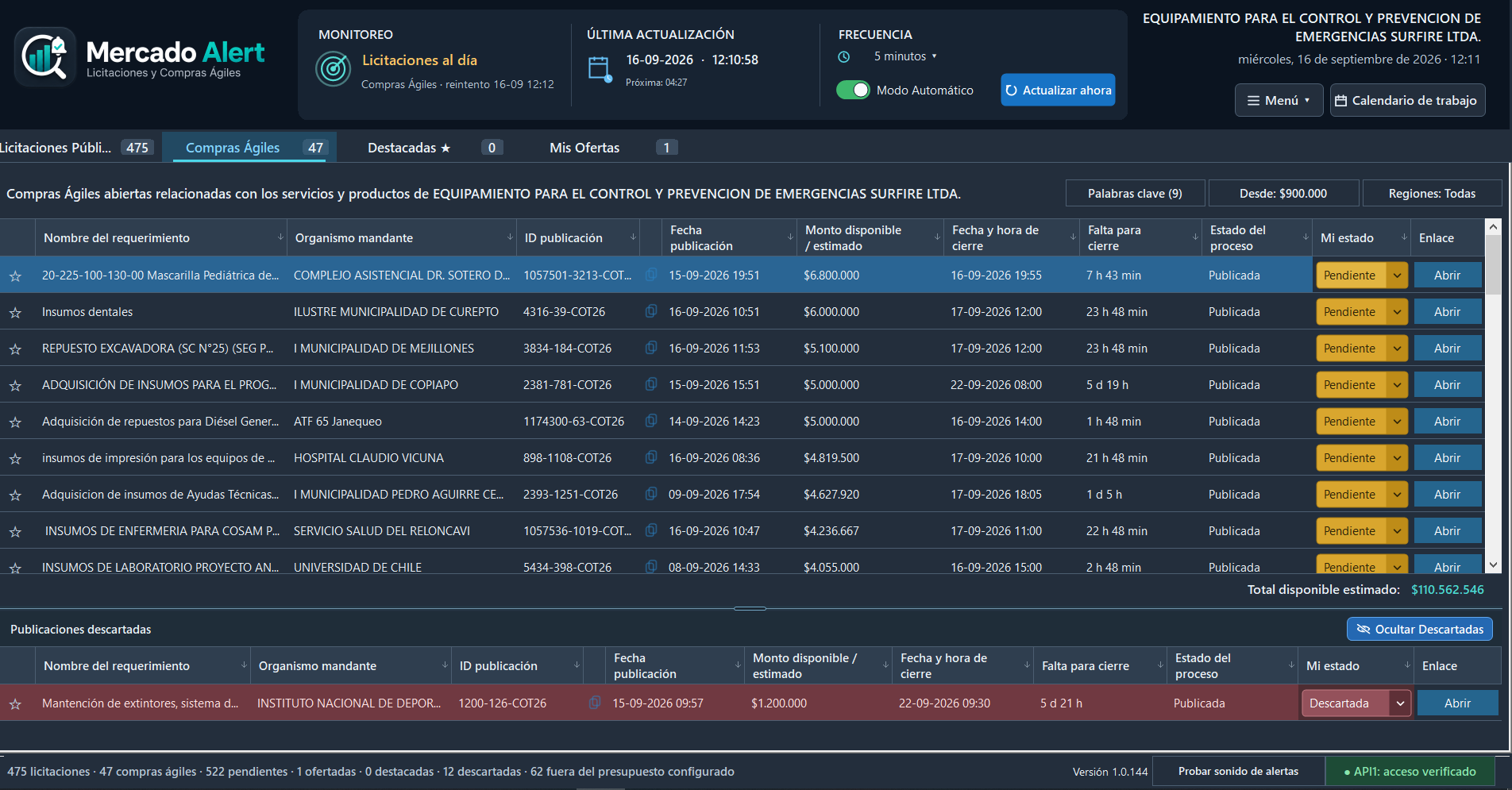Viewport: 1512px width, 790px height.
Task: Open the Mis Ofertas tab
Action: point(611,148)
